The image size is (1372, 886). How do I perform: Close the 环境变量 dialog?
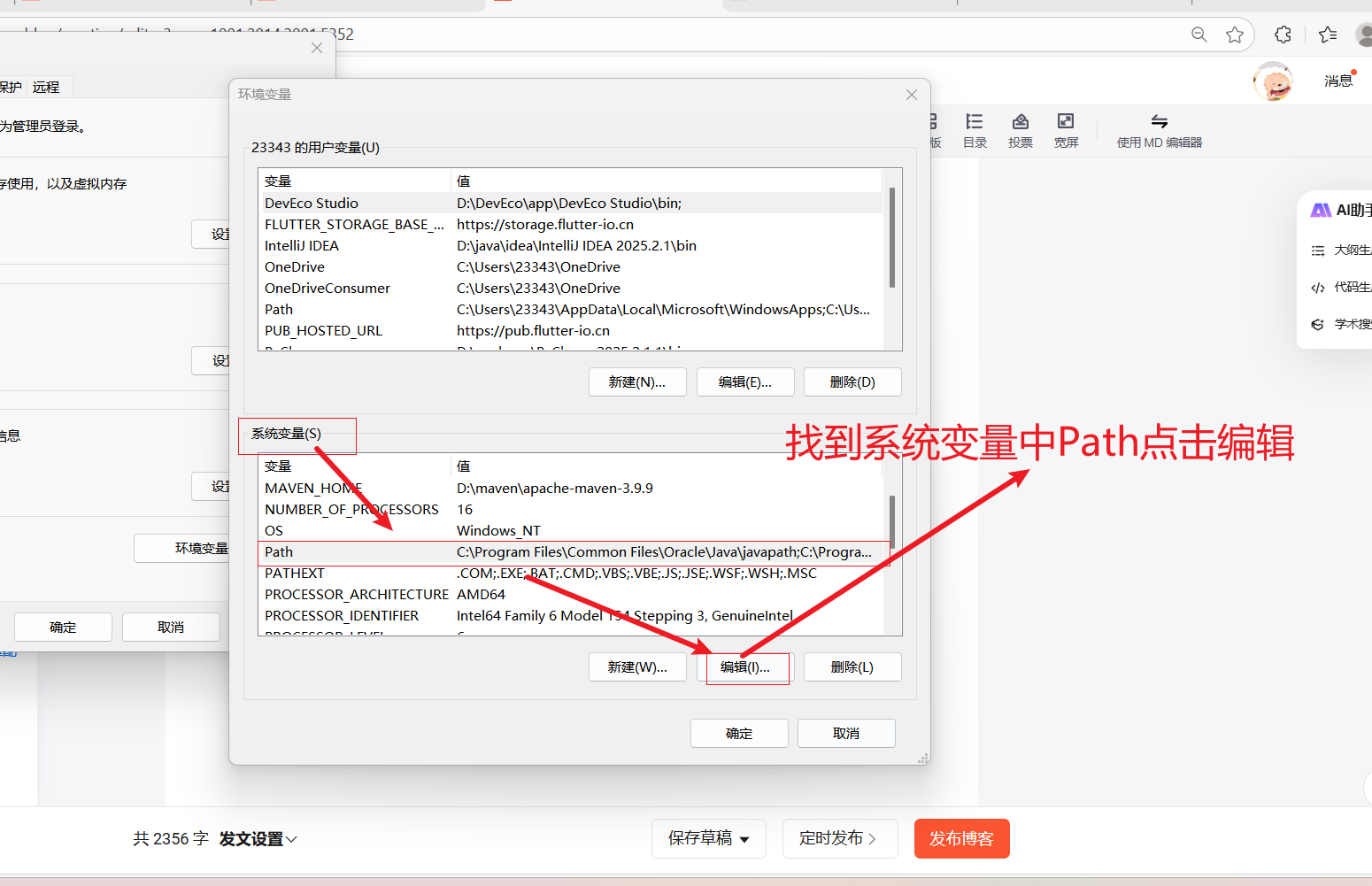[x=912, y=95]
